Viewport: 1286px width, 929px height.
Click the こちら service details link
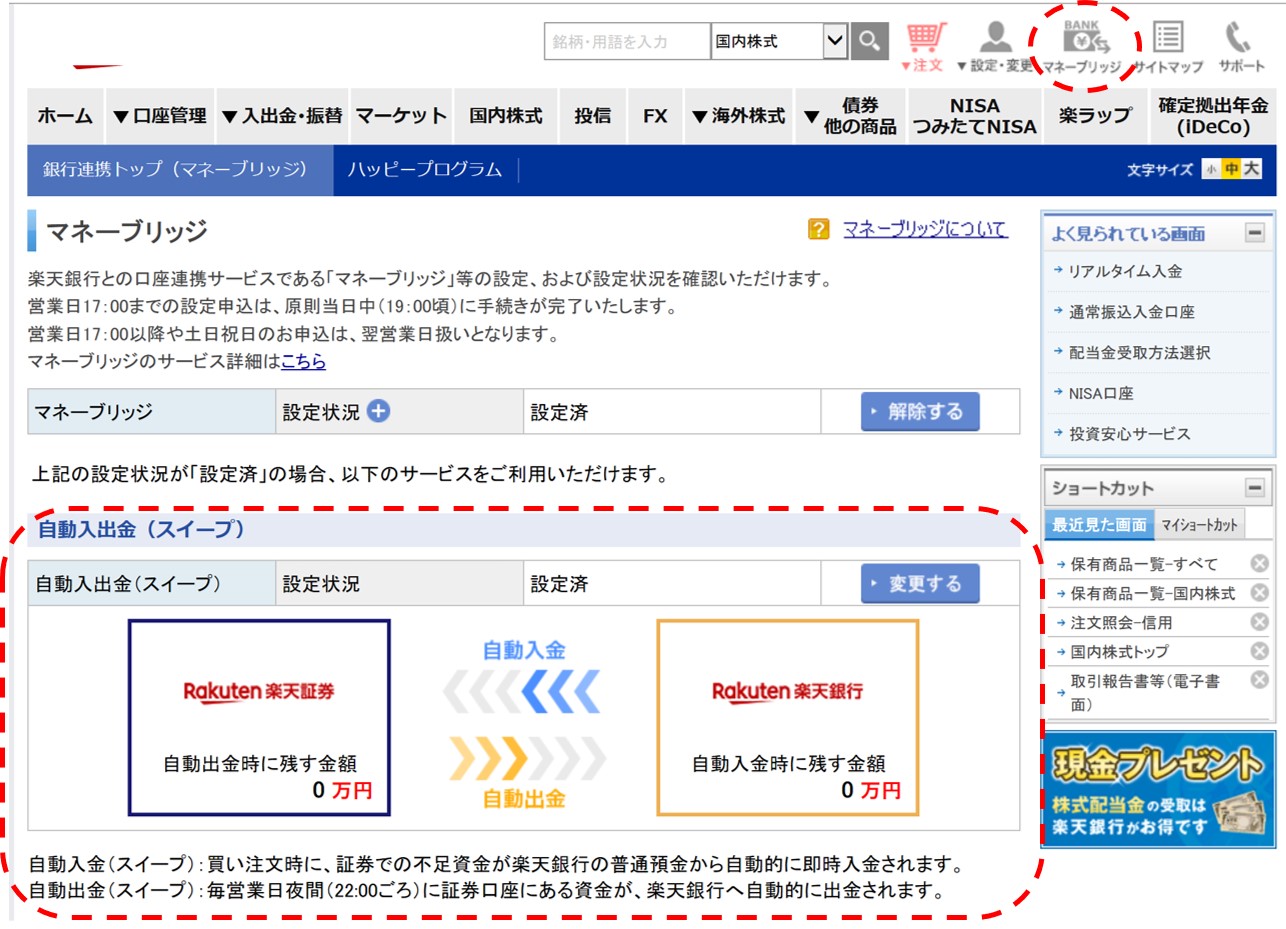(x=304, y=362)
